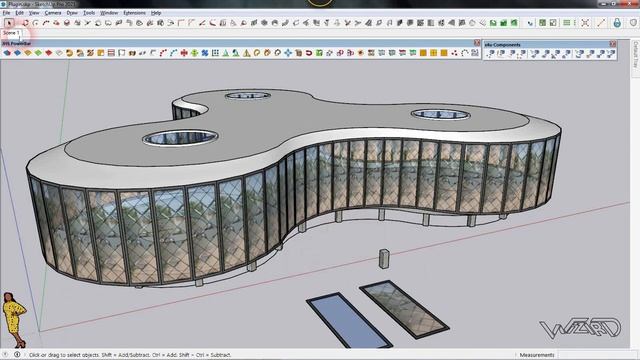This screenshot has height=360, width=640.
Task: Open the Extensions menu
Action: (134, 13)
